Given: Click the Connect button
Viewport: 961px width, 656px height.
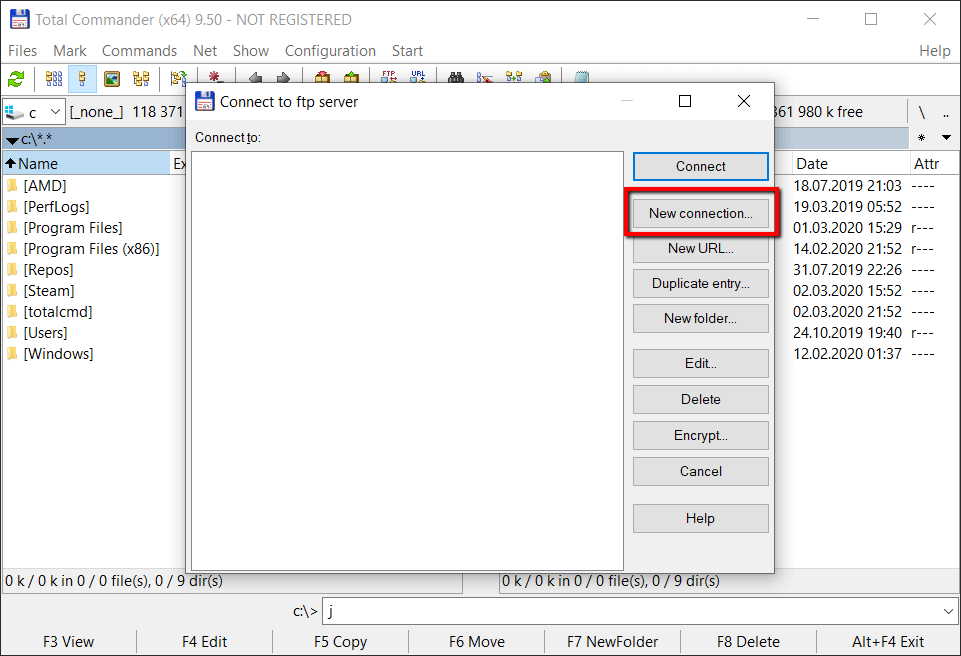Looking at the screenshot, I should pyautogui.click(x=701, y=166).
